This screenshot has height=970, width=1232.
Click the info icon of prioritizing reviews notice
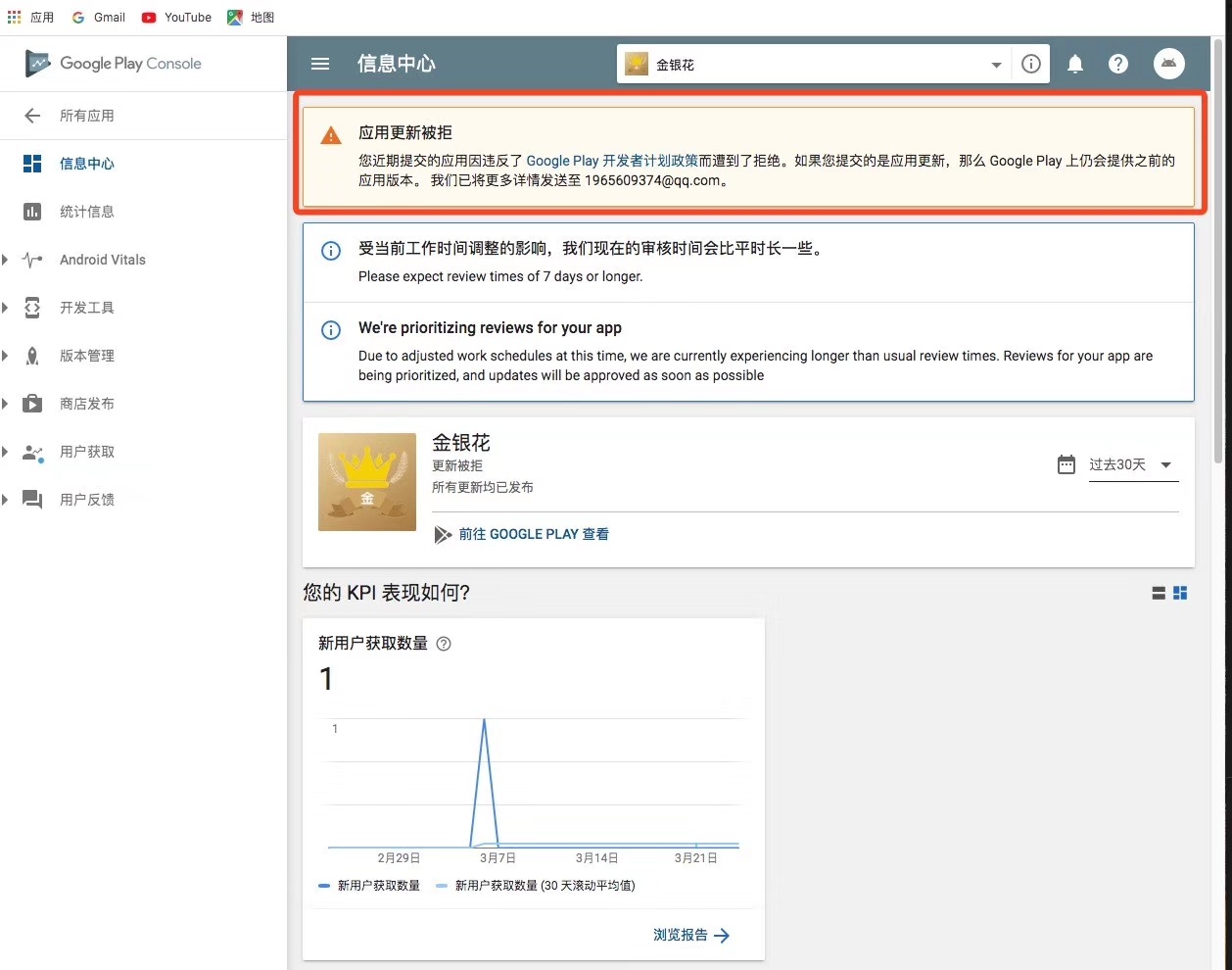(x=331, y=330)
